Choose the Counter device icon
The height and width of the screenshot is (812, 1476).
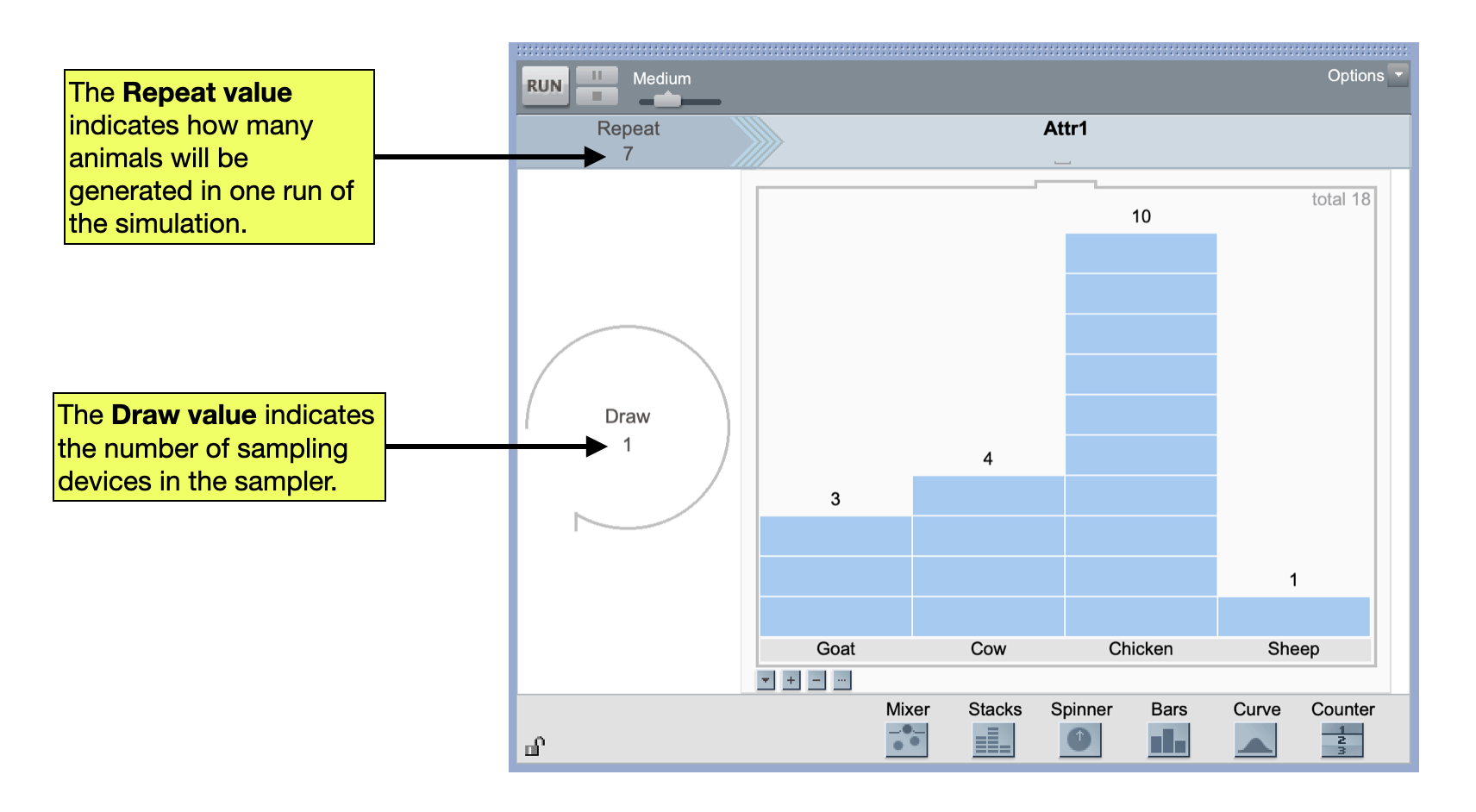click(1342, 740)
